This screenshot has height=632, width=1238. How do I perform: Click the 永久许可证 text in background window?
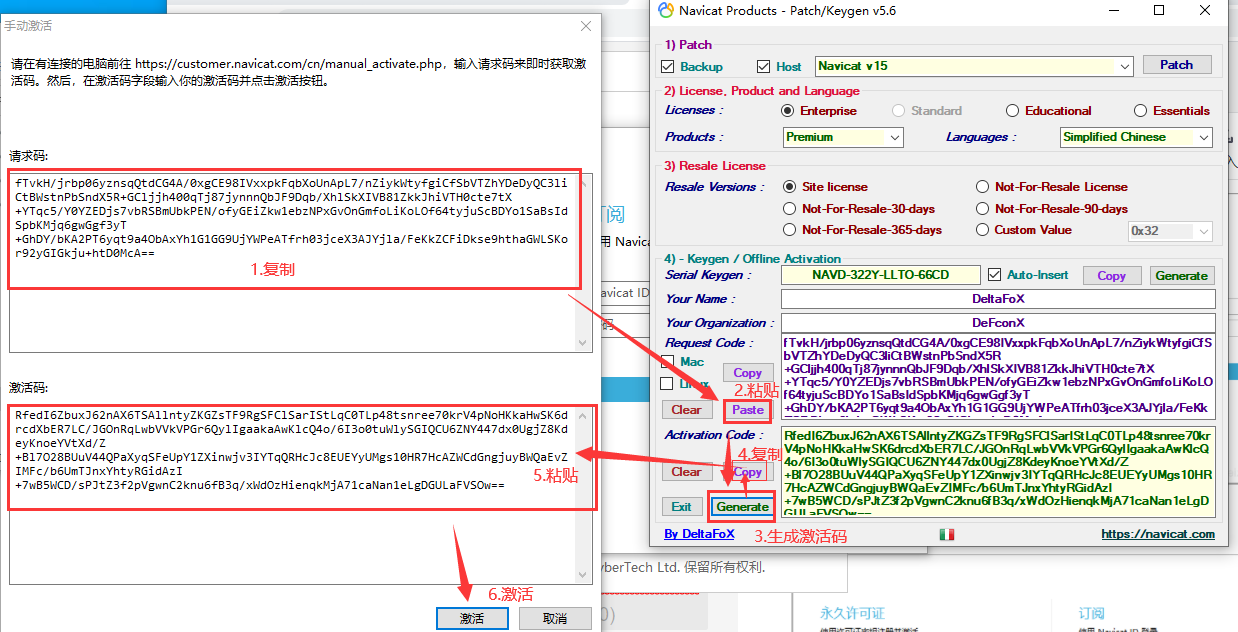(x=852, y=613)
